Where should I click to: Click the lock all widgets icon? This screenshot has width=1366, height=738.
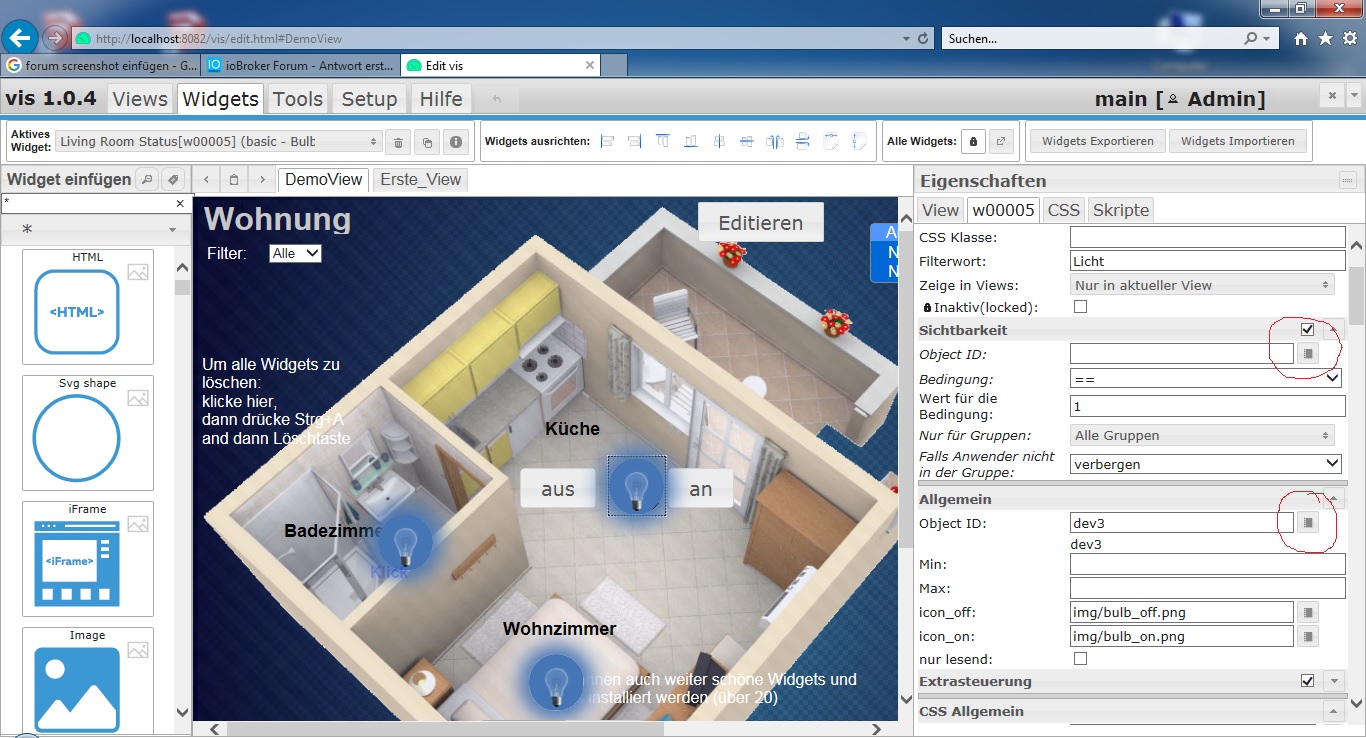[x=973, y=142]
